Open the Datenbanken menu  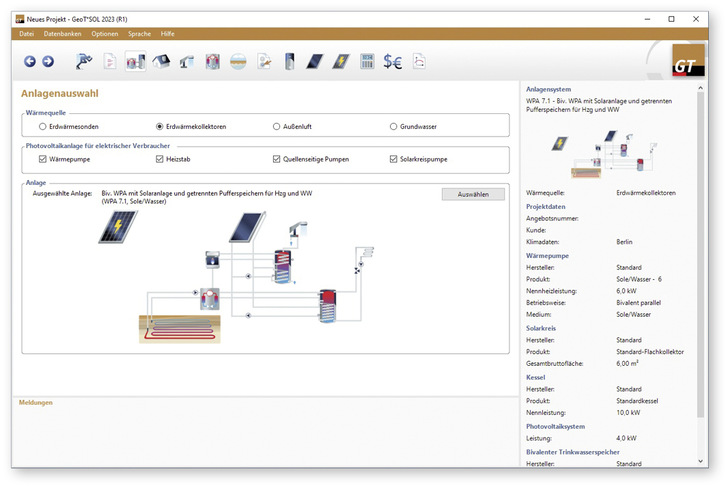point(63,34)
